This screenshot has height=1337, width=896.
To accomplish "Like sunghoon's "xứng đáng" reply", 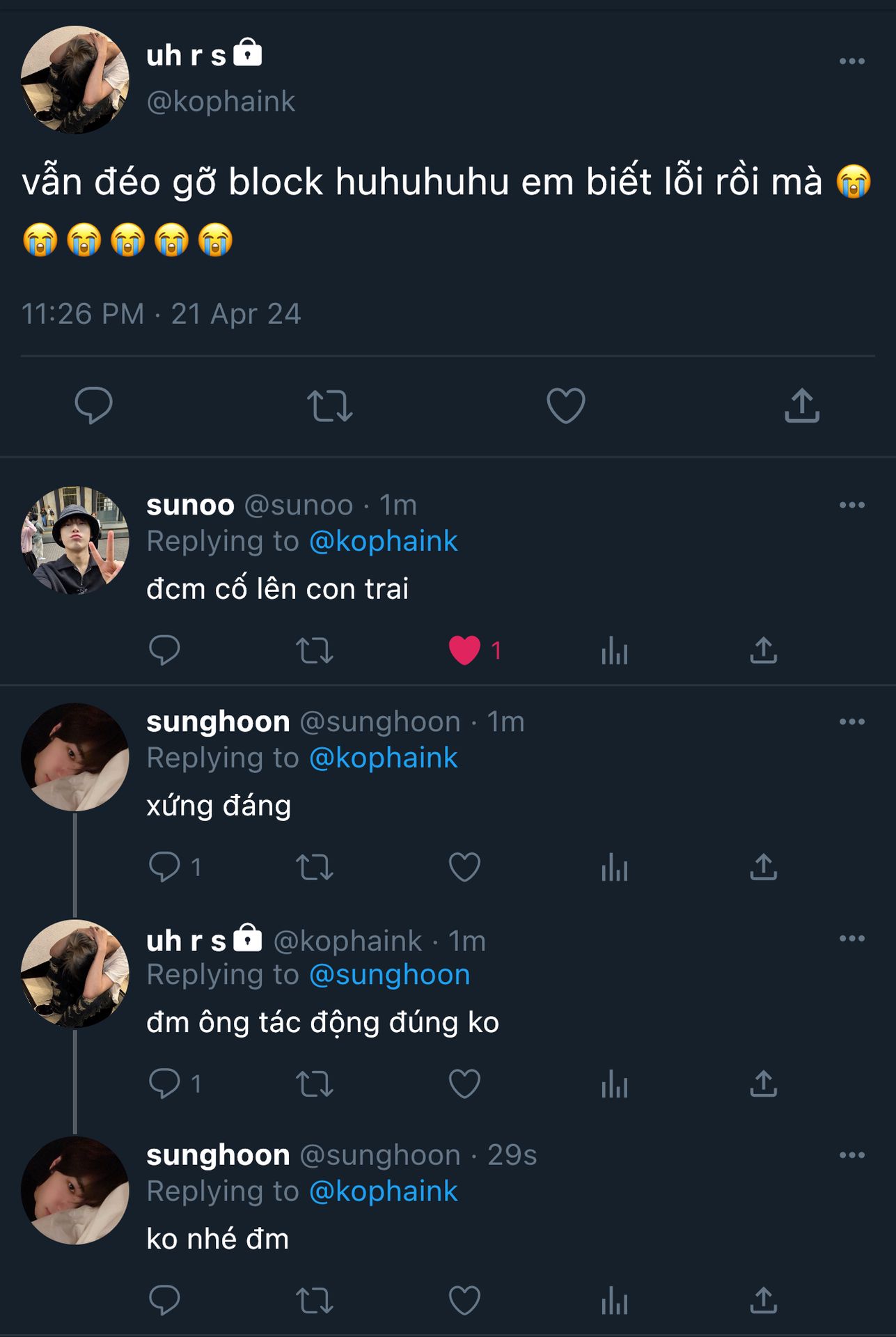I will tap(464, 867).
